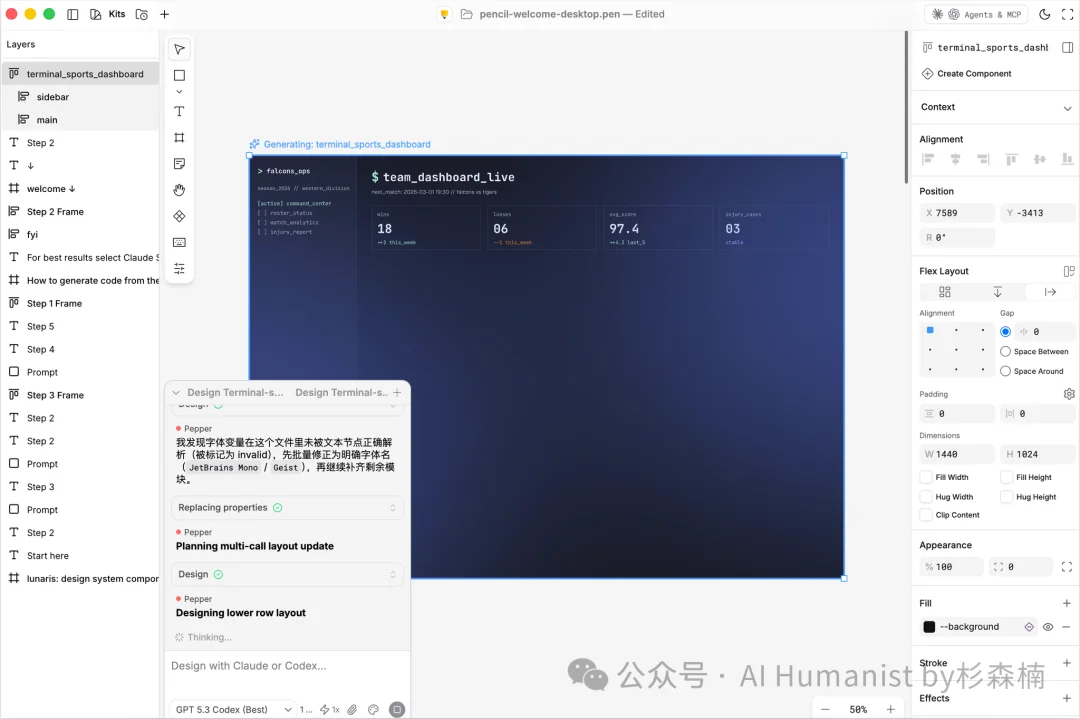The height and width of the screenshot is (719, 1080).
Task: Select the Rectangle tool
Action: point(179,75)
